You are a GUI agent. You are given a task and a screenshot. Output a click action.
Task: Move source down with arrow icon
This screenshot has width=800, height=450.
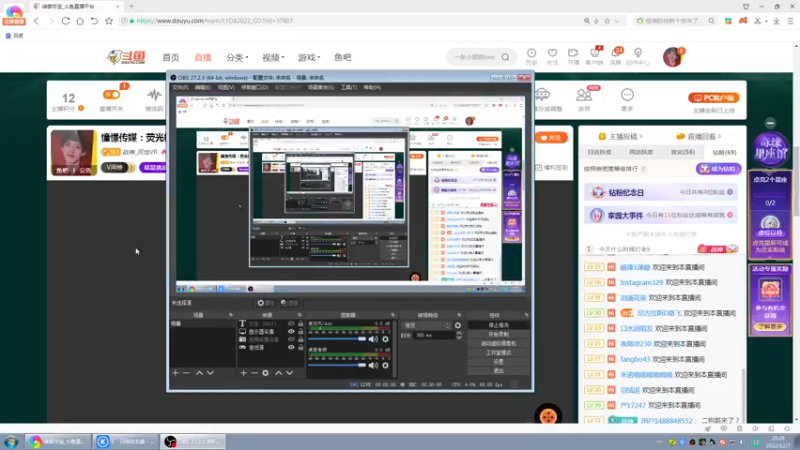[289, 373]
